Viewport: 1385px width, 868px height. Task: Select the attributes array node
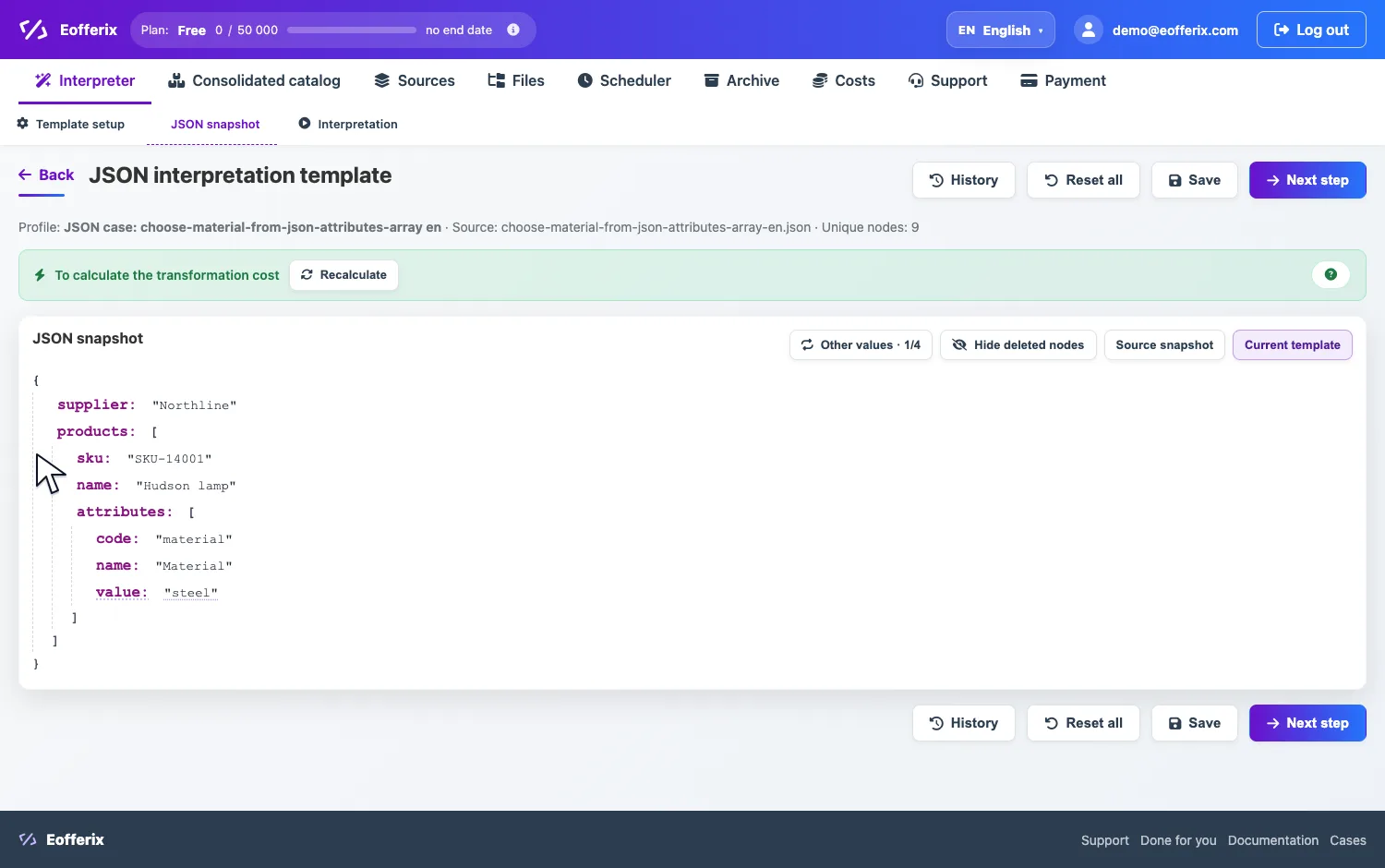125,512
